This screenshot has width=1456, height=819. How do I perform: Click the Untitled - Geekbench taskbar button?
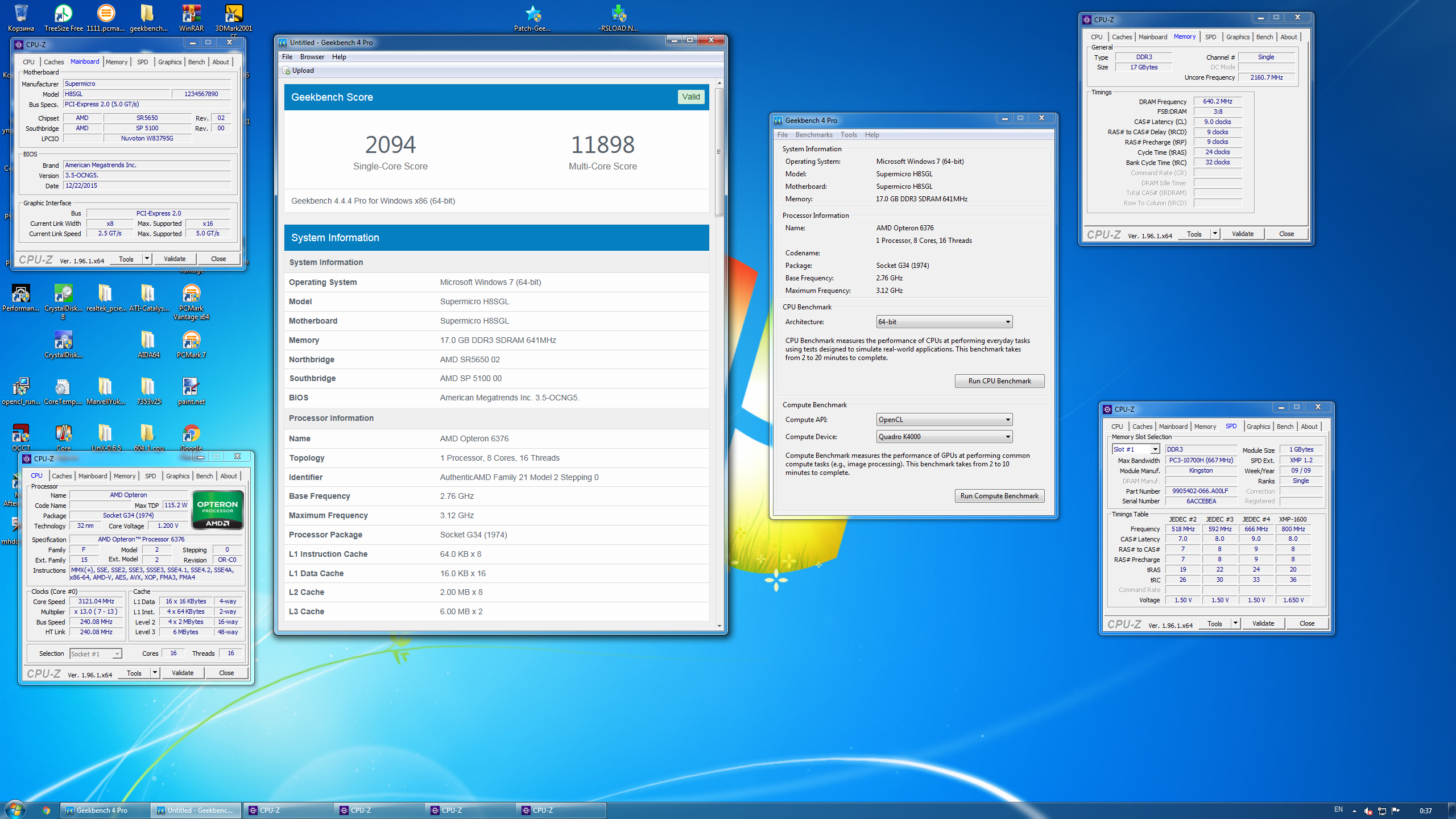point(197,810)
